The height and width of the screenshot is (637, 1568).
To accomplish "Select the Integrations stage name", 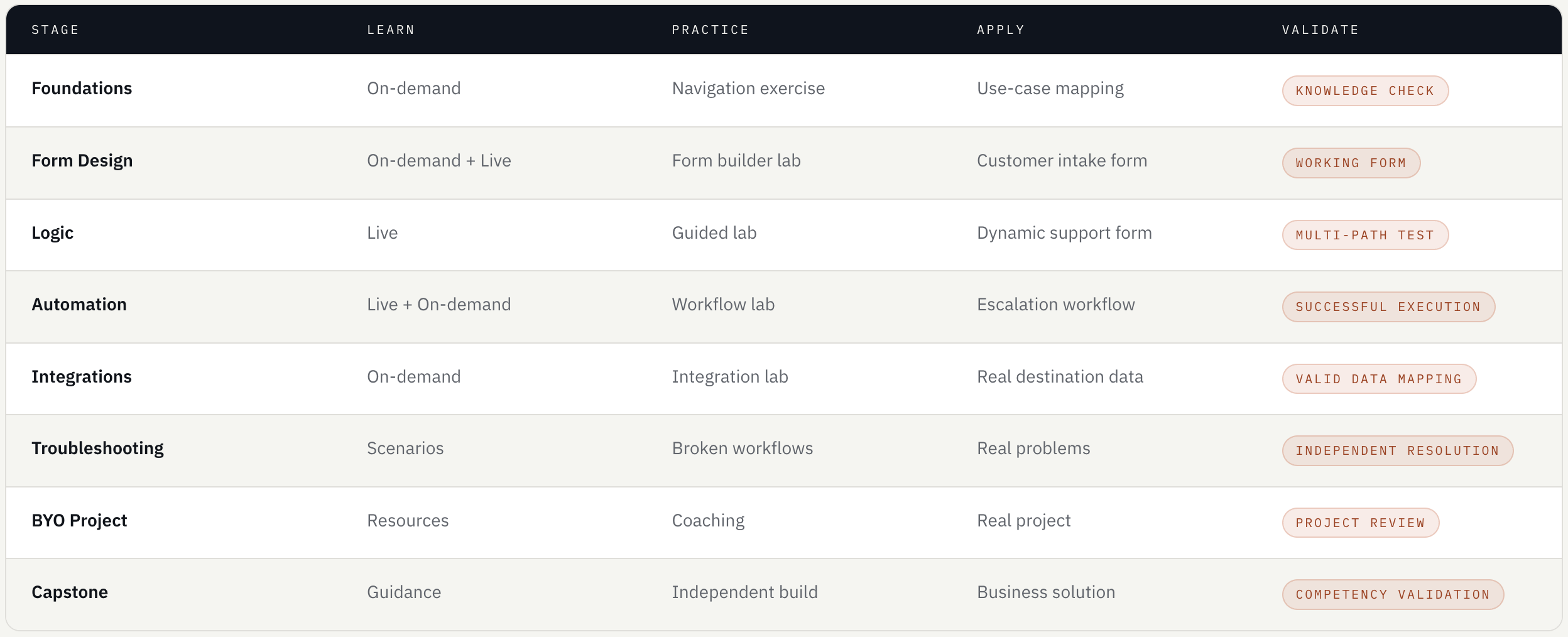I will coord(82,377).
